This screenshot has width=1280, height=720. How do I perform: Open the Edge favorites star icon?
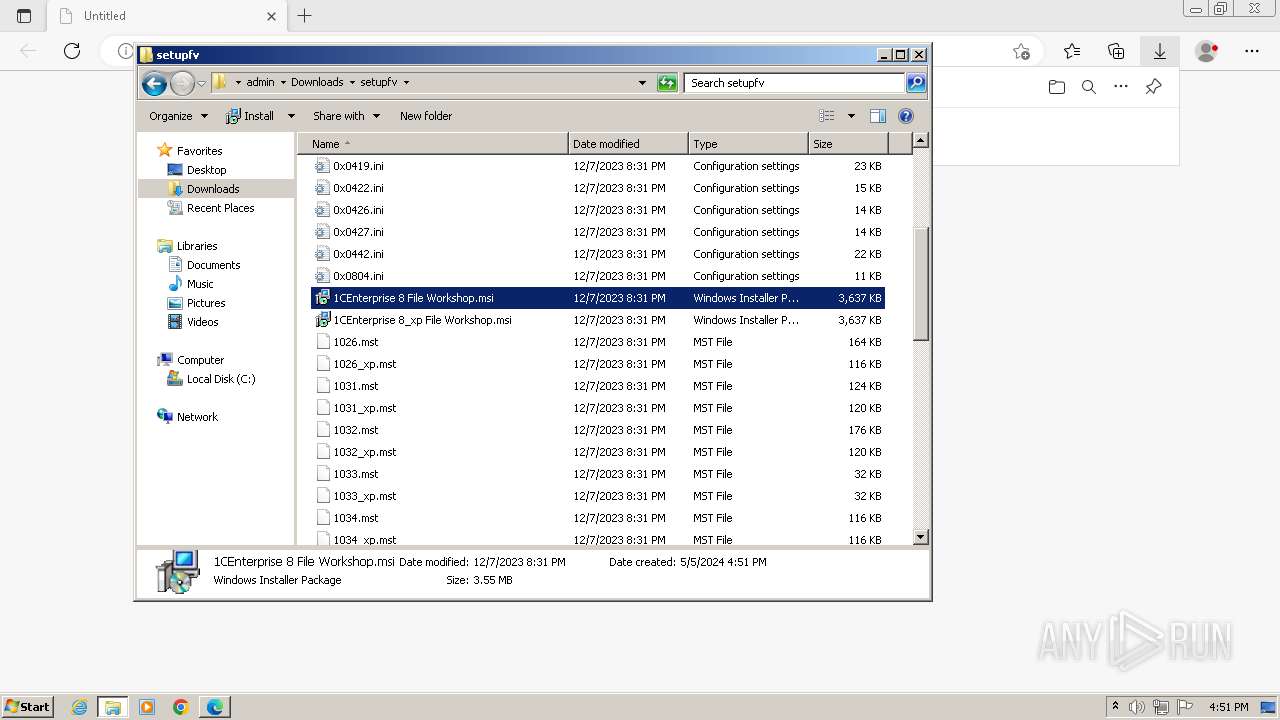1072,51
